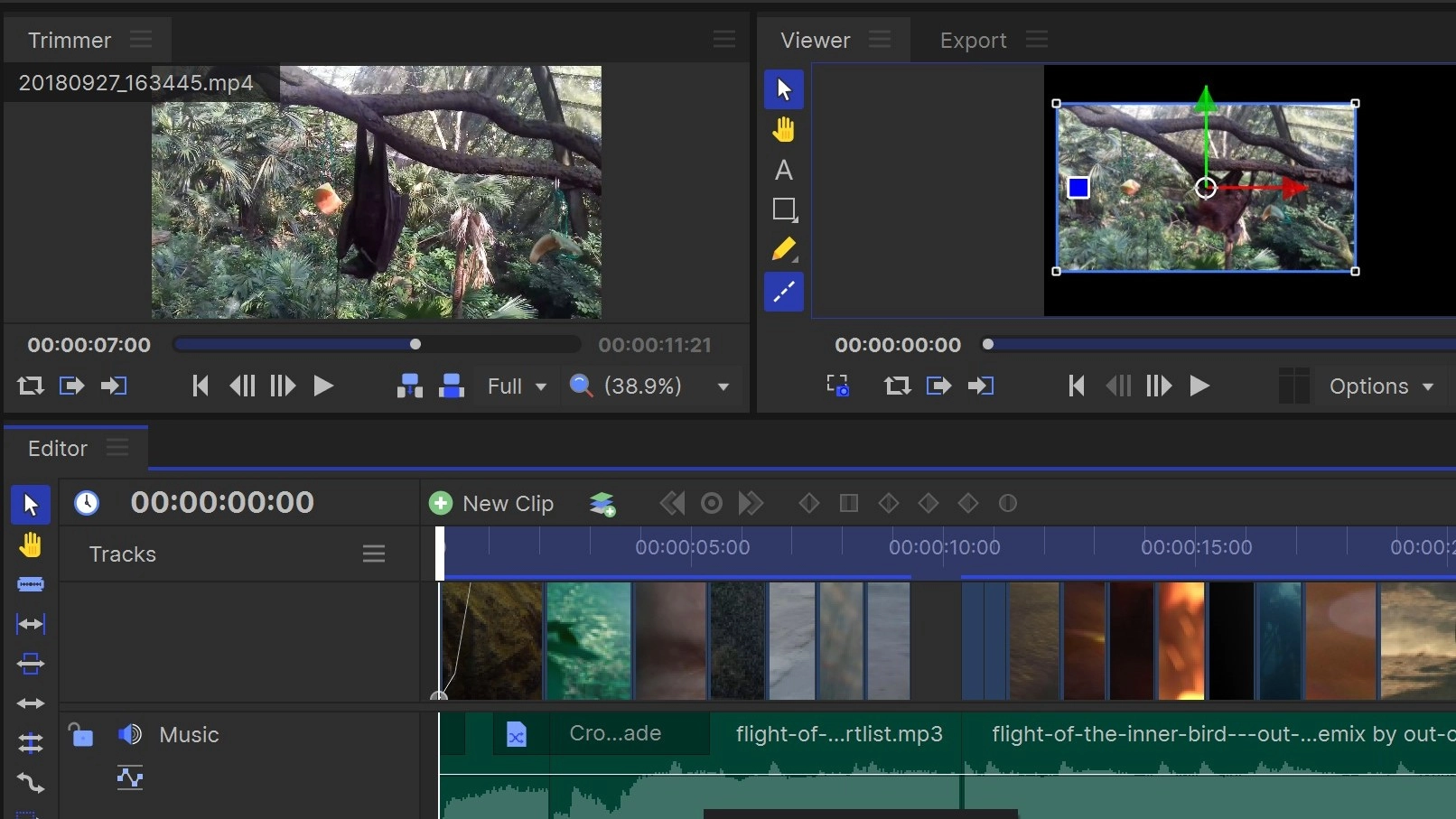1456x819 pixels.
Task: Select the Hand tool in Viewer toolbar
Action: (784, 130)
